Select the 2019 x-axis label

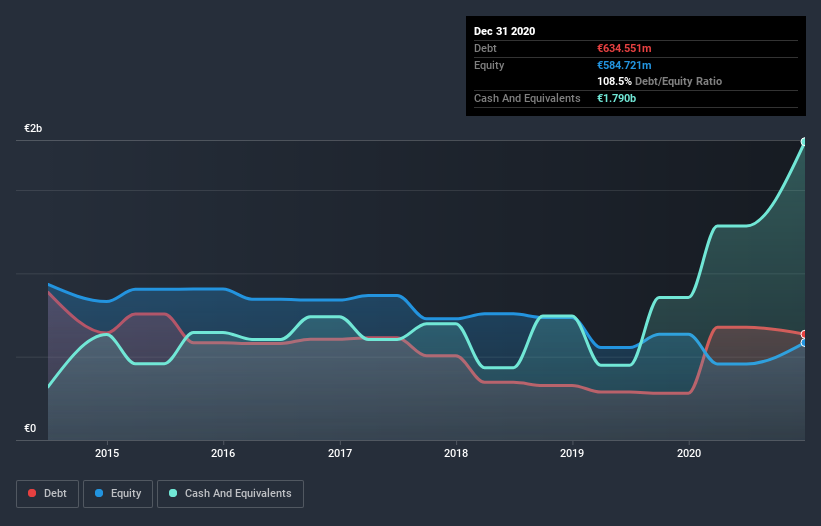tap(572, 453)
